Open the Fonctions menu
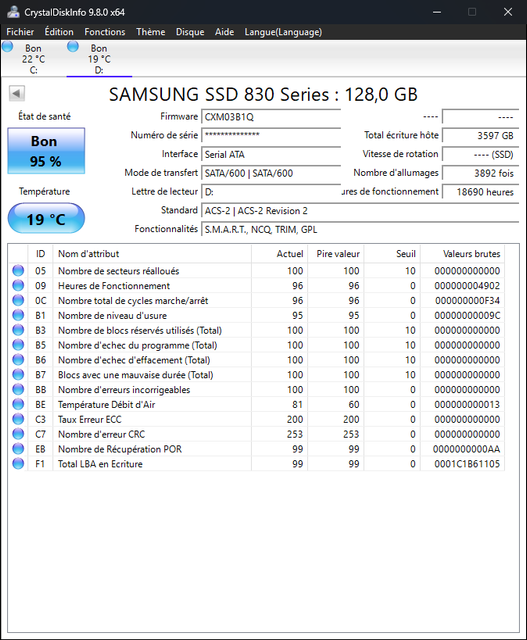 coord(105,32)
